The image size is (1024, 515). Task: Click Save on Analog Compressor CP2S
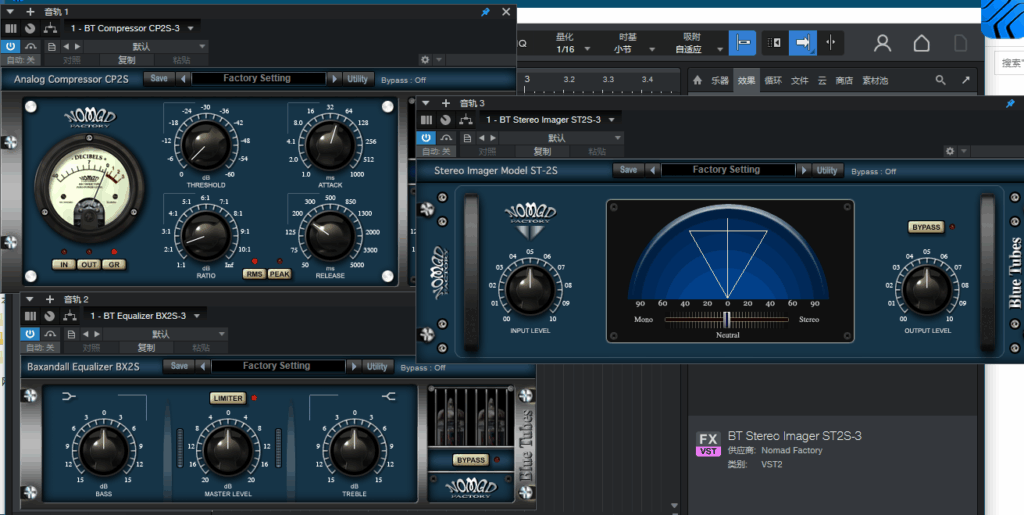pos(159,78)
